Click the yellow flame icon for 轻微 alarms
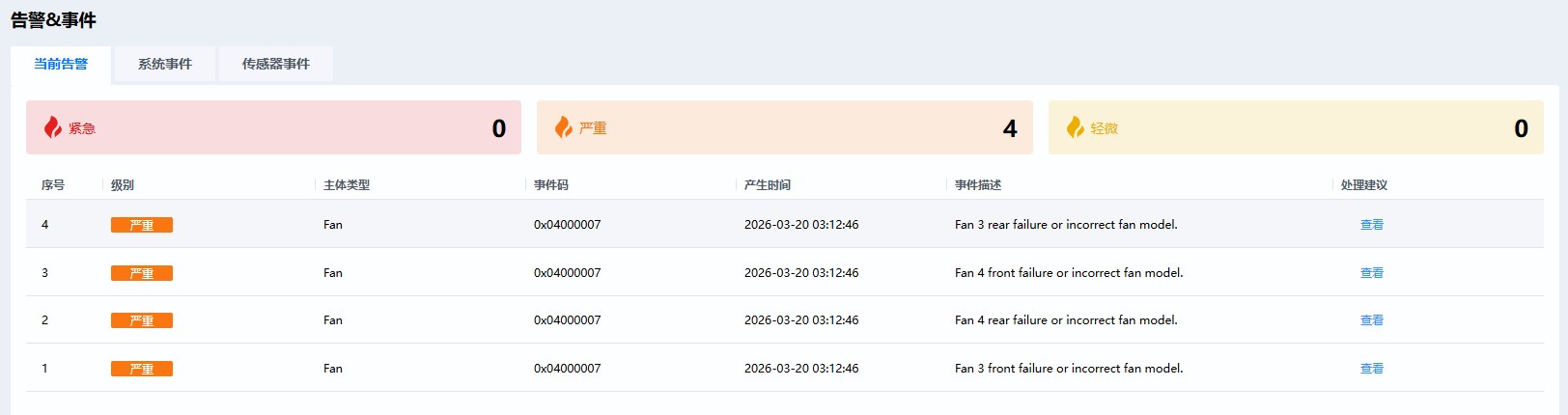The width and height of the screenshot is (1568, 415). [1075, 127]
